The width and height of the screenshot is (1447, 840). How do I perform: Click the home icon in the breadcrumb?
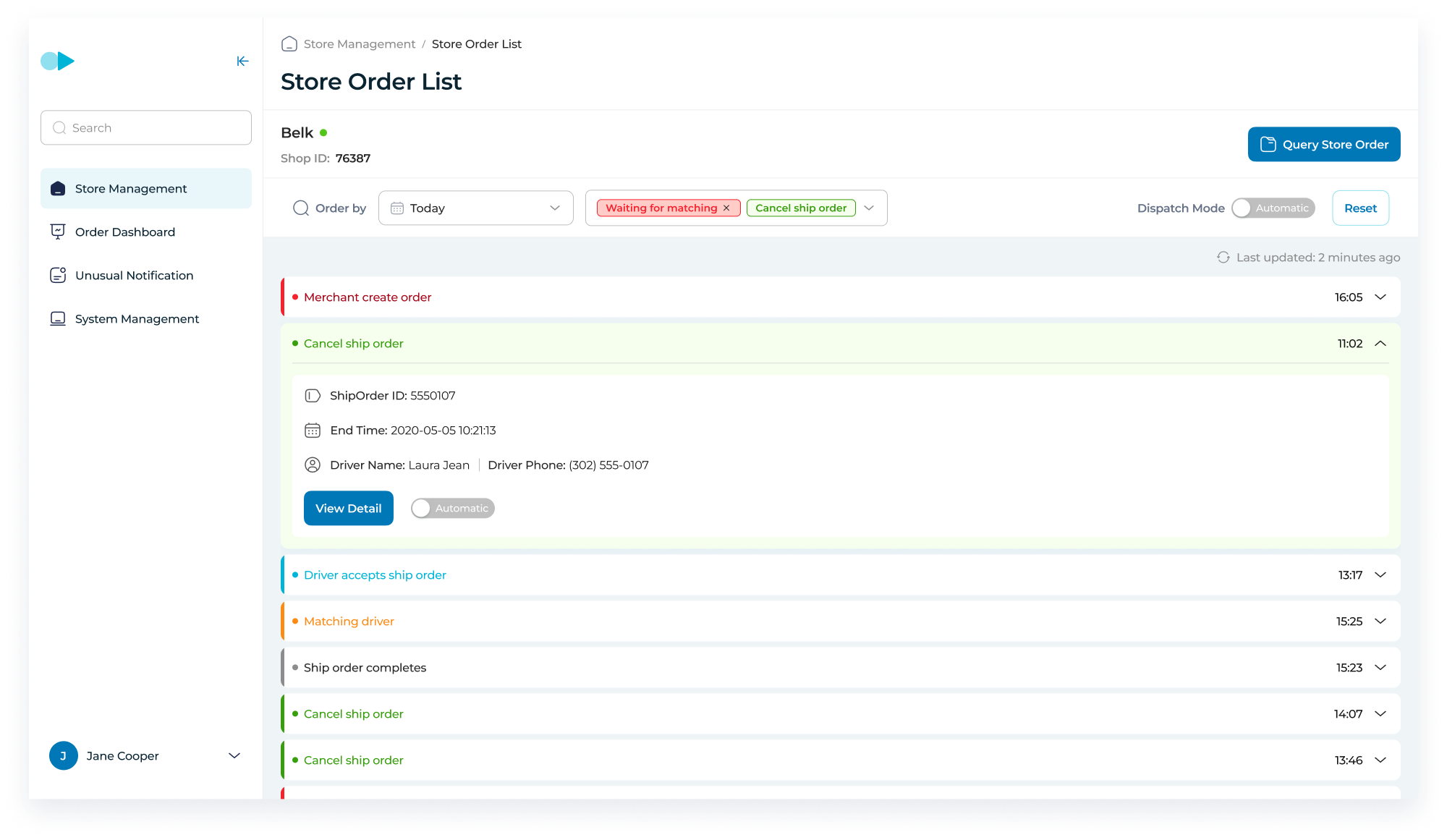coord(289,44)
